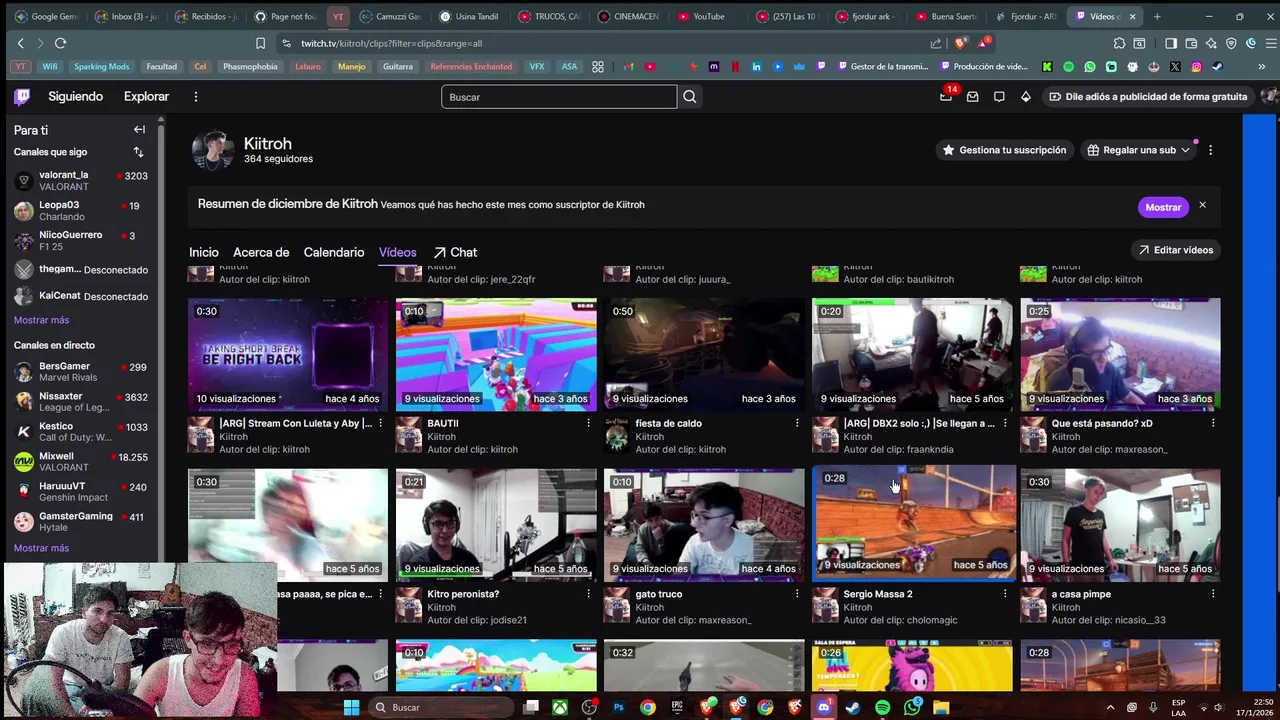The height and width of the screenshot is (720, 1280).
Task: Open the chat bubble activity icon
Action: [x=999, y=97]
